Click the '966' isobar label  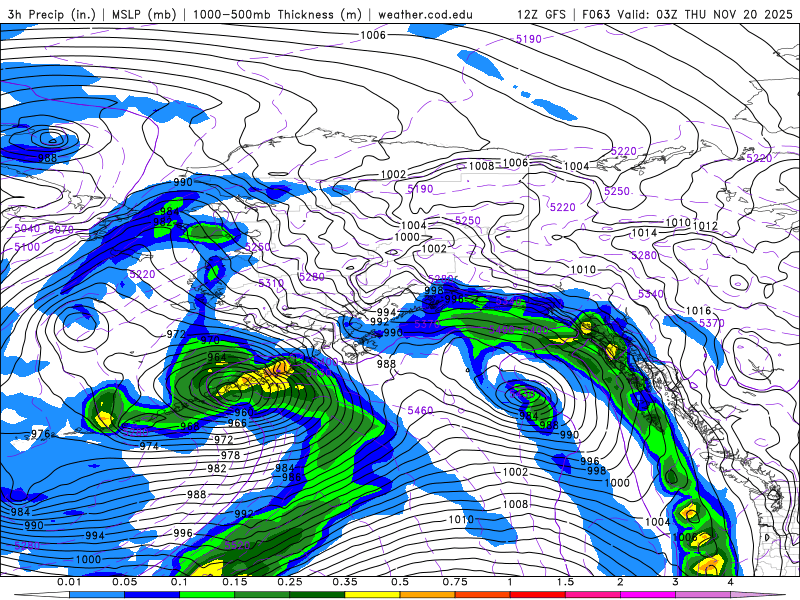point(237,423)
